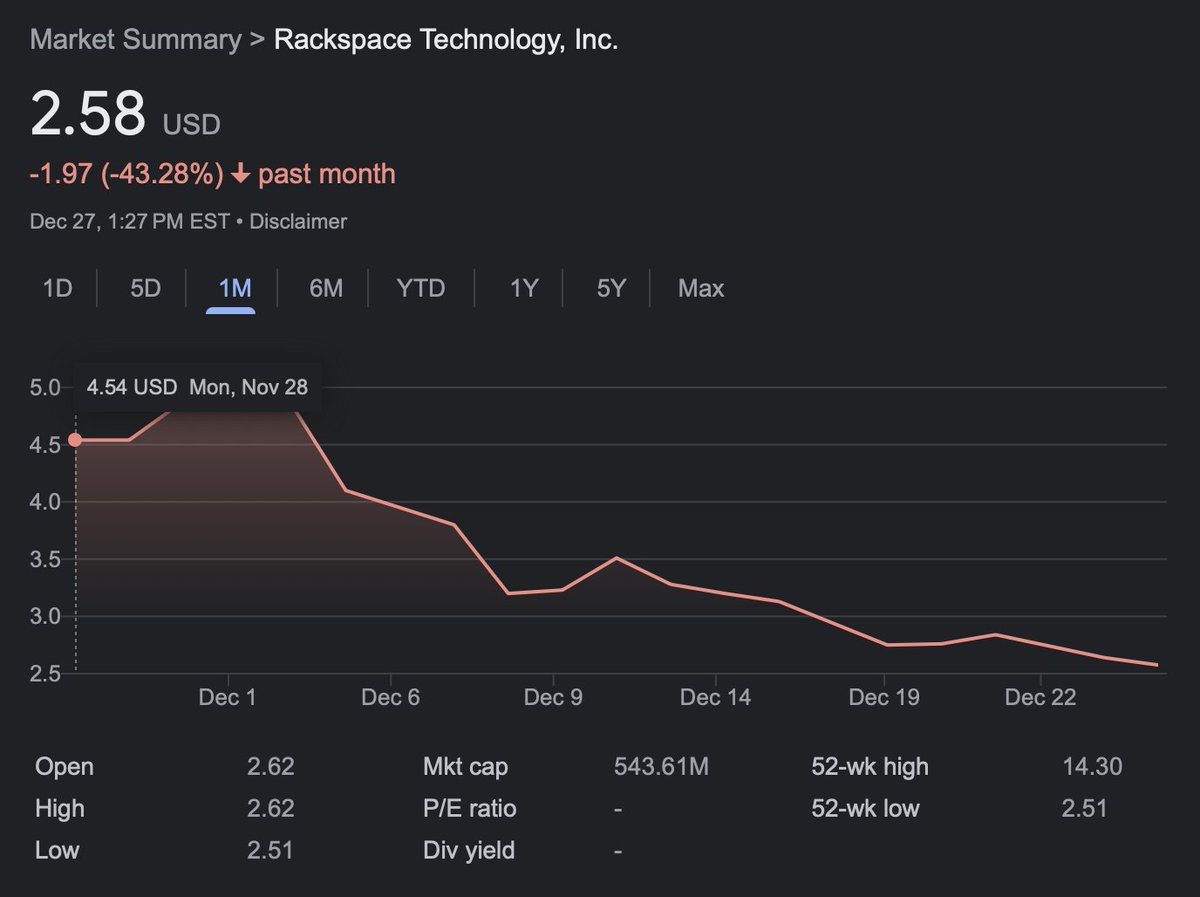Click the red down arrow indicator

(x=240, y=175)
